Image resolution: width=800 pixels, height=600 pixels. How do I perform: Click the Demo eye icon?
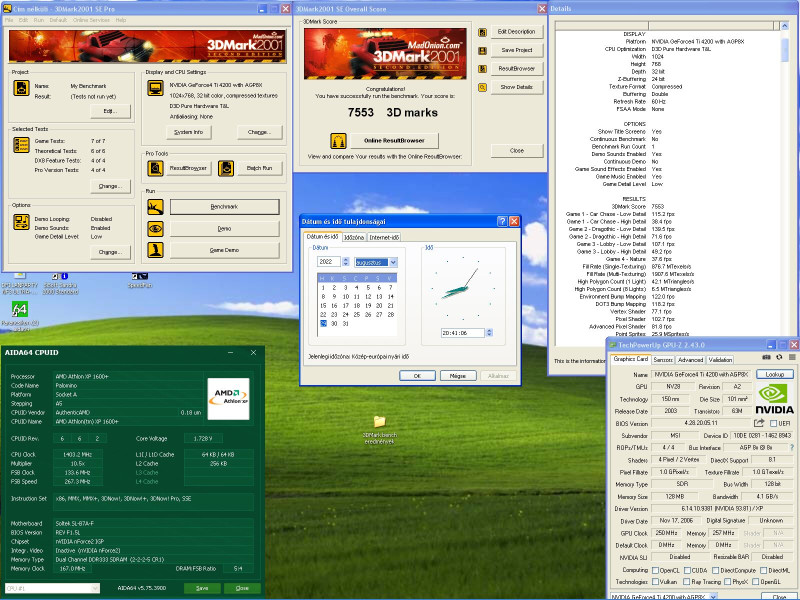155,228
